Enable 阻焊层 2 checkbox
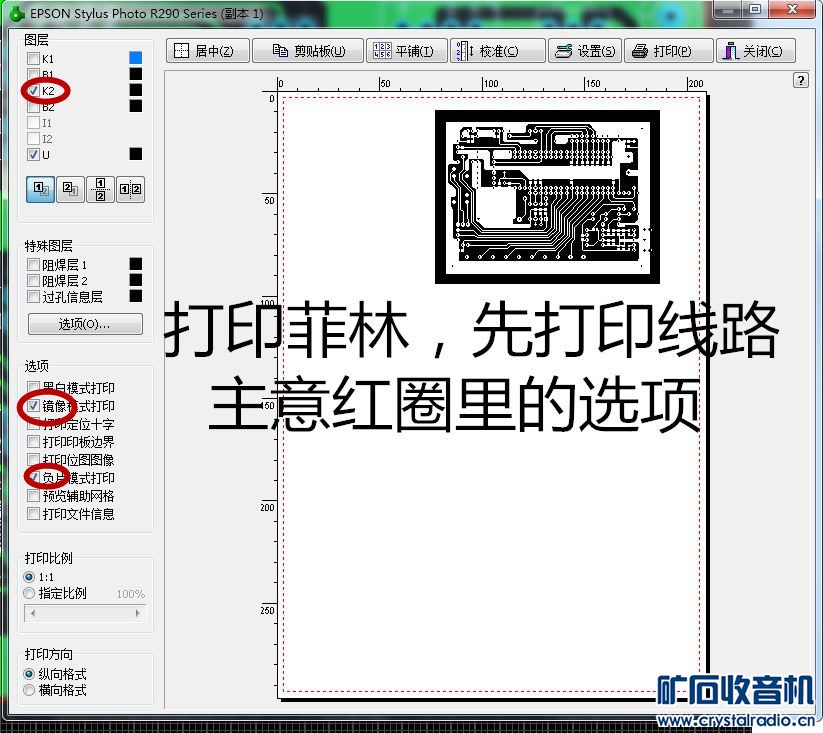Screen dimensions: 823x733 pos(33,280)
